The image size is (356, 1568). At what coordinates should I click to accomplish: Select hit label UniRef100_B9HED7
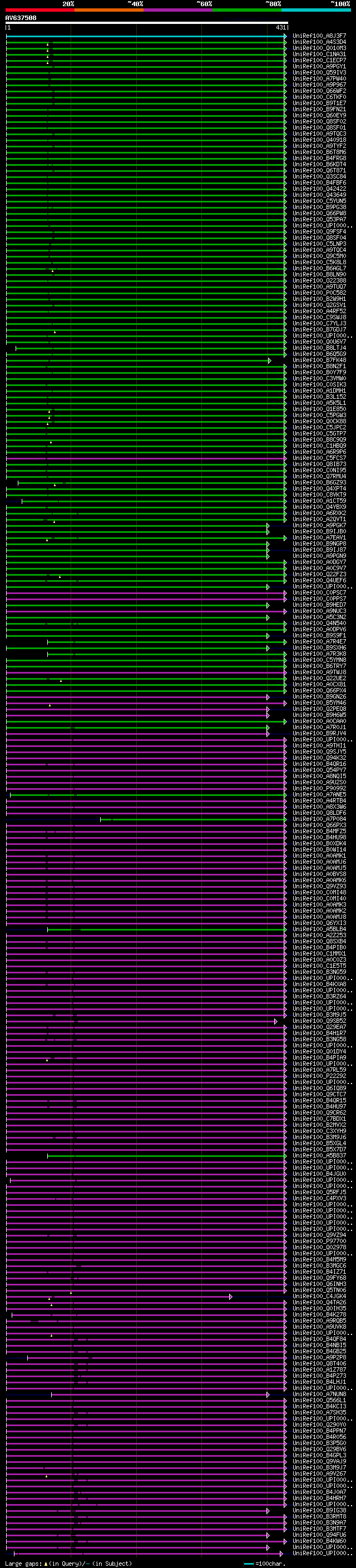pos(319,605)
